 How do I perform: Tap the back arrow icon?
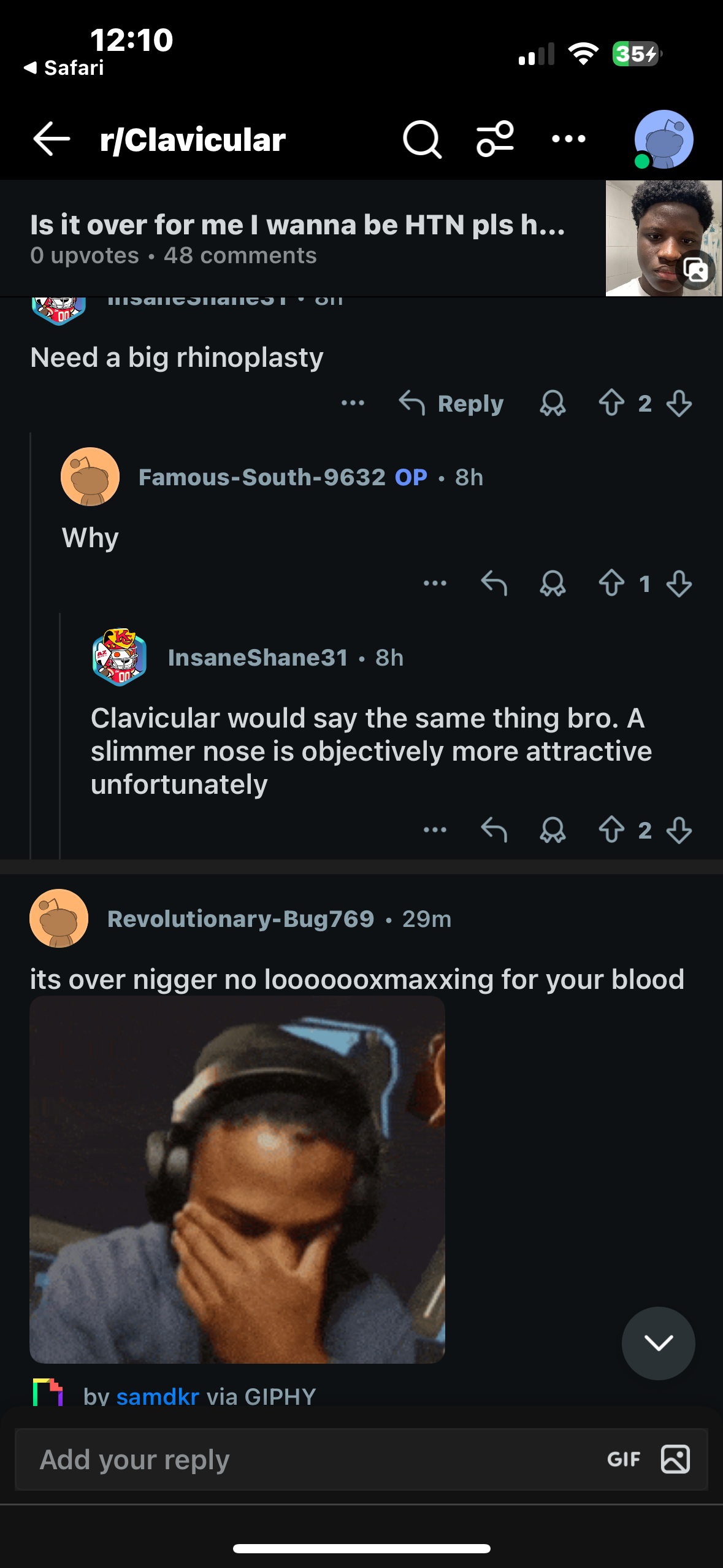[x=52, y=139]
